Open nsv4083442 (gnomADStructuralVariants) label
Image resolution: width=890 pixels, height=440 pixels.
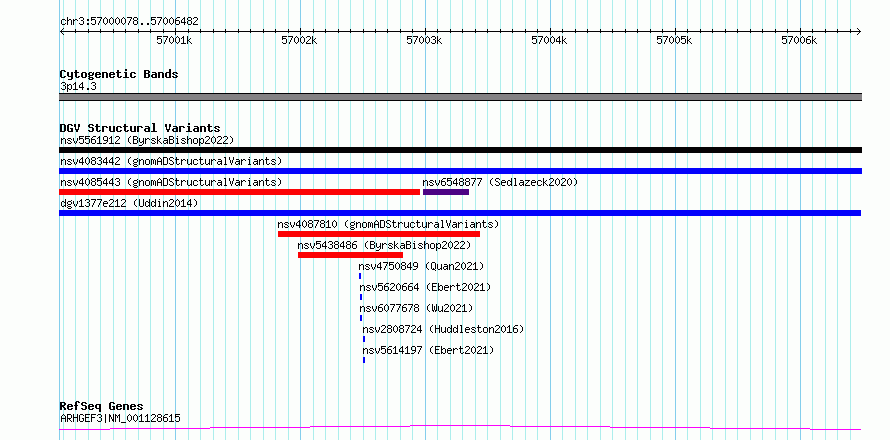coord(171,161)
